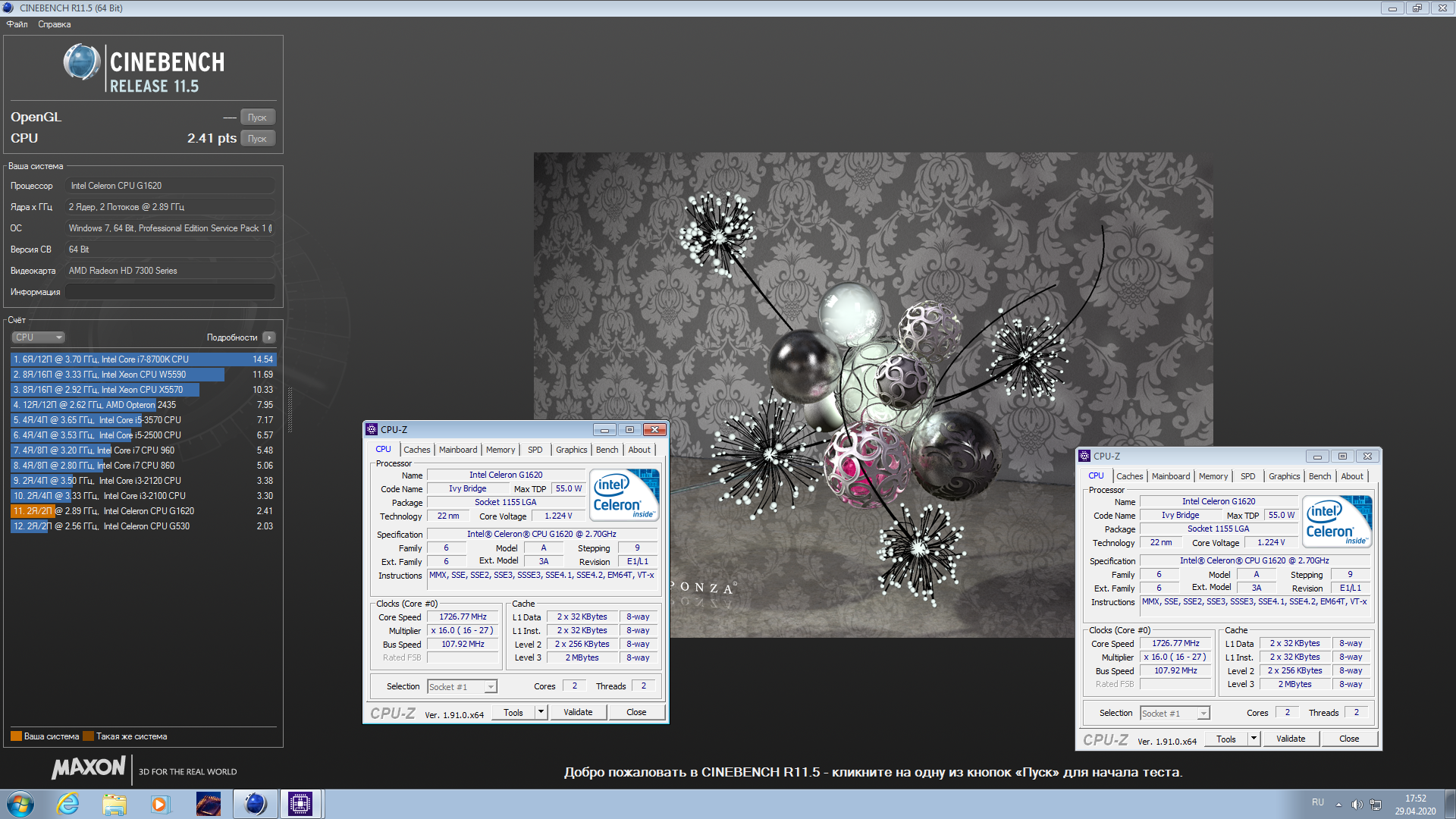The width and height of the screenshot is (1456, 819).
Task: Select ranking row Core i7-8700K
Action: (x=143, y=359)
